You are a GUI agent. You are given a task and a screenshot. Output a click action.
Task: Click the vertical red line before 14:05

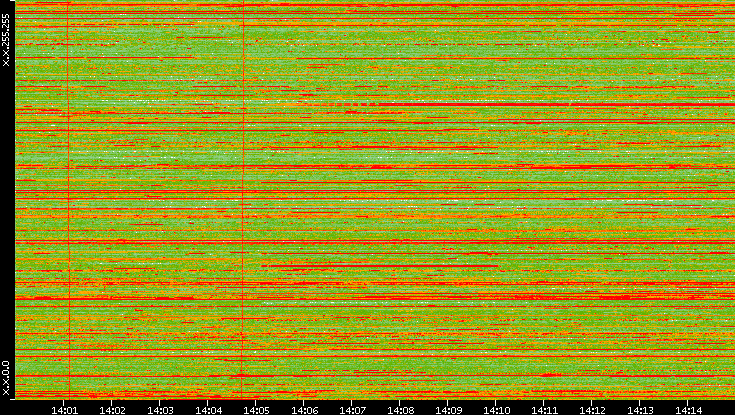click(x=243, y=199)
